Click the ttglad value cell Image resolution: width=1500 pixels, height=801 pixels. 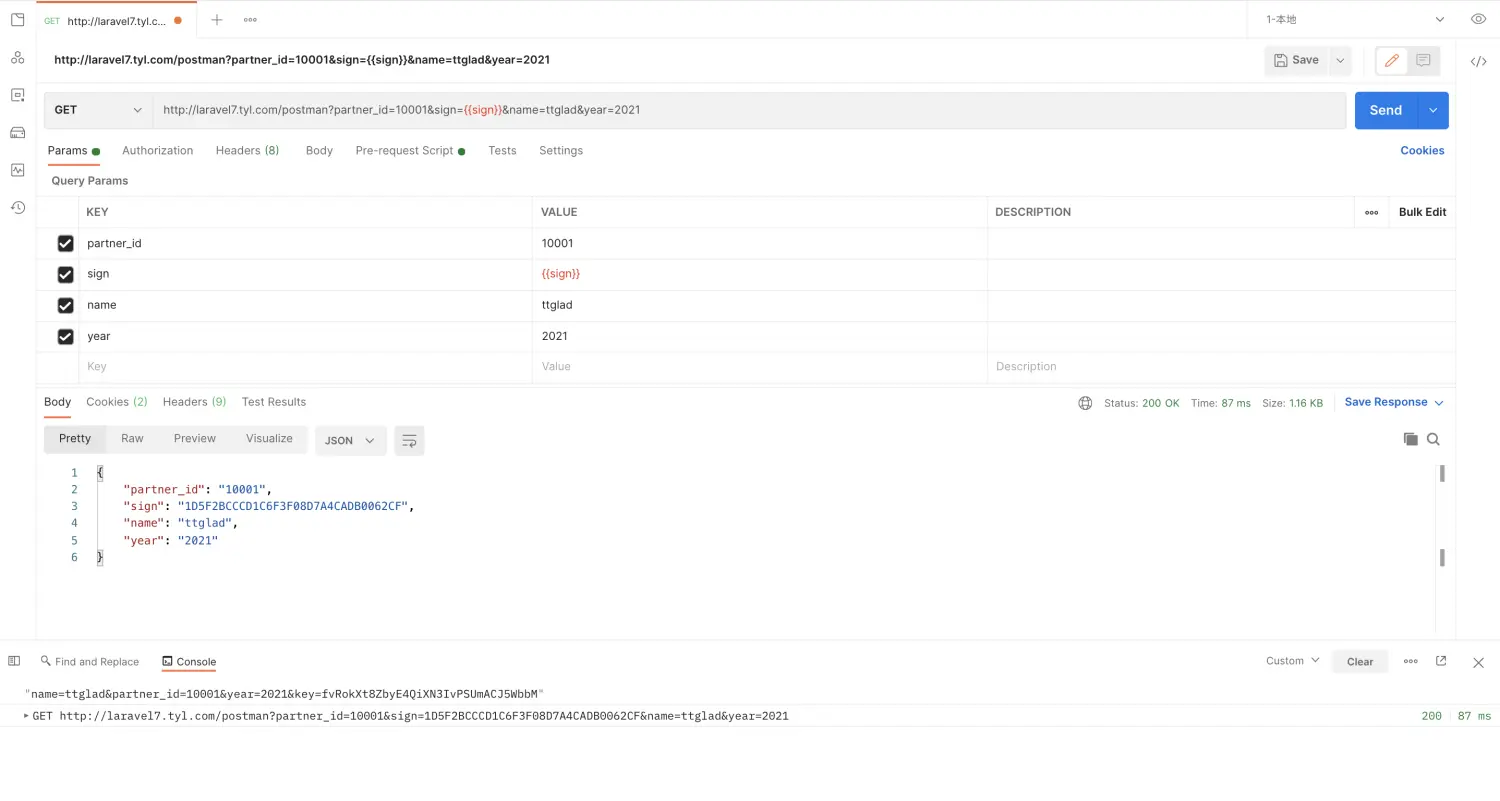[x=759, y=305]
